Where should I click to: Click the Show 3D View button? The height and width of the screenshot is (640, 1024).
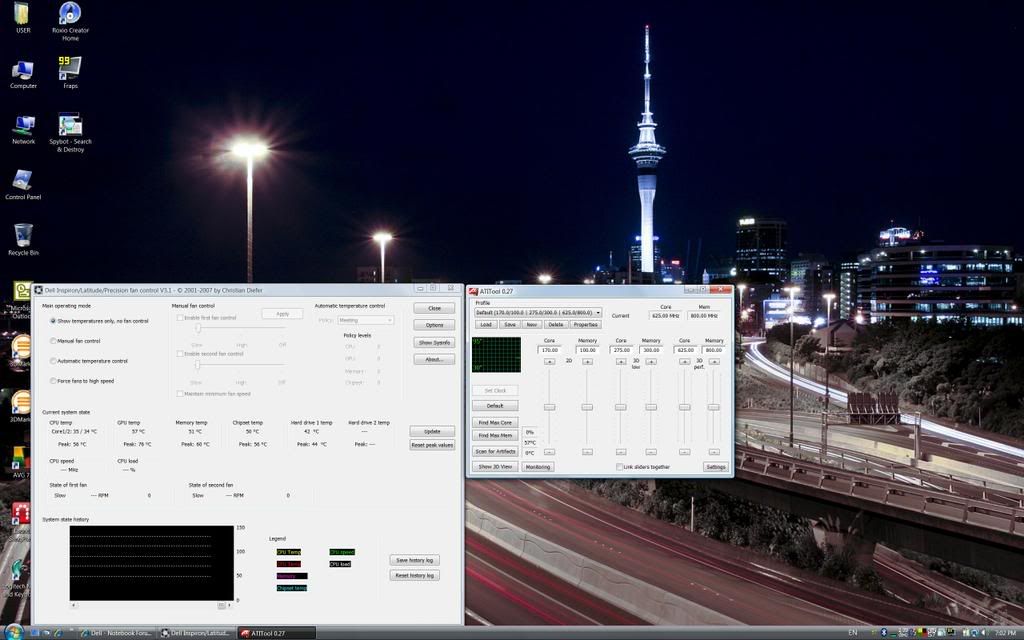(495, 467)
